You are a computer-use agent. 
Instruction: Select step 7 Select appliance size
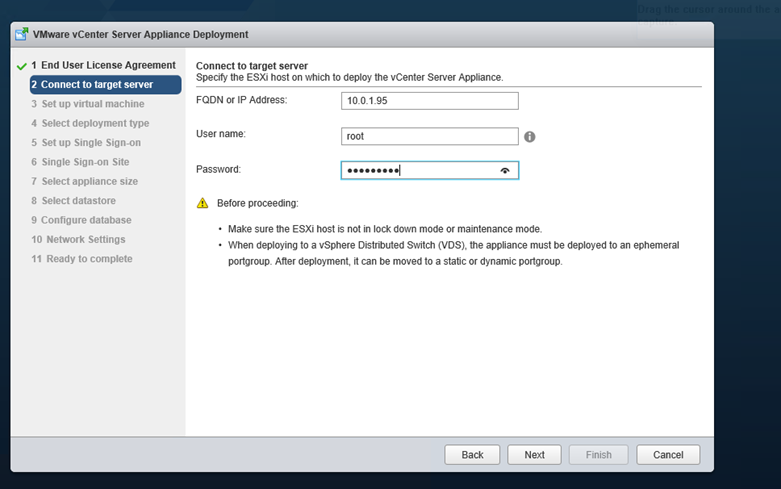(x=84, y=181)
